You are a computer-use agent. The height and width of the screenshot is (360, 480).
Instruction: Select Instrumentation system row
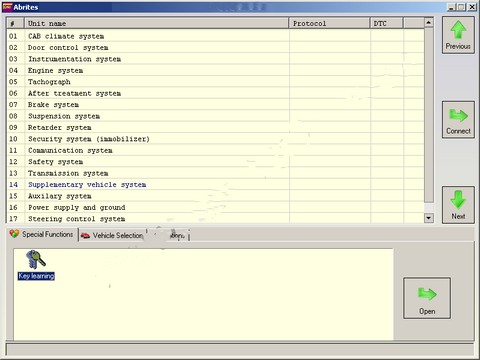coord(215,59)
